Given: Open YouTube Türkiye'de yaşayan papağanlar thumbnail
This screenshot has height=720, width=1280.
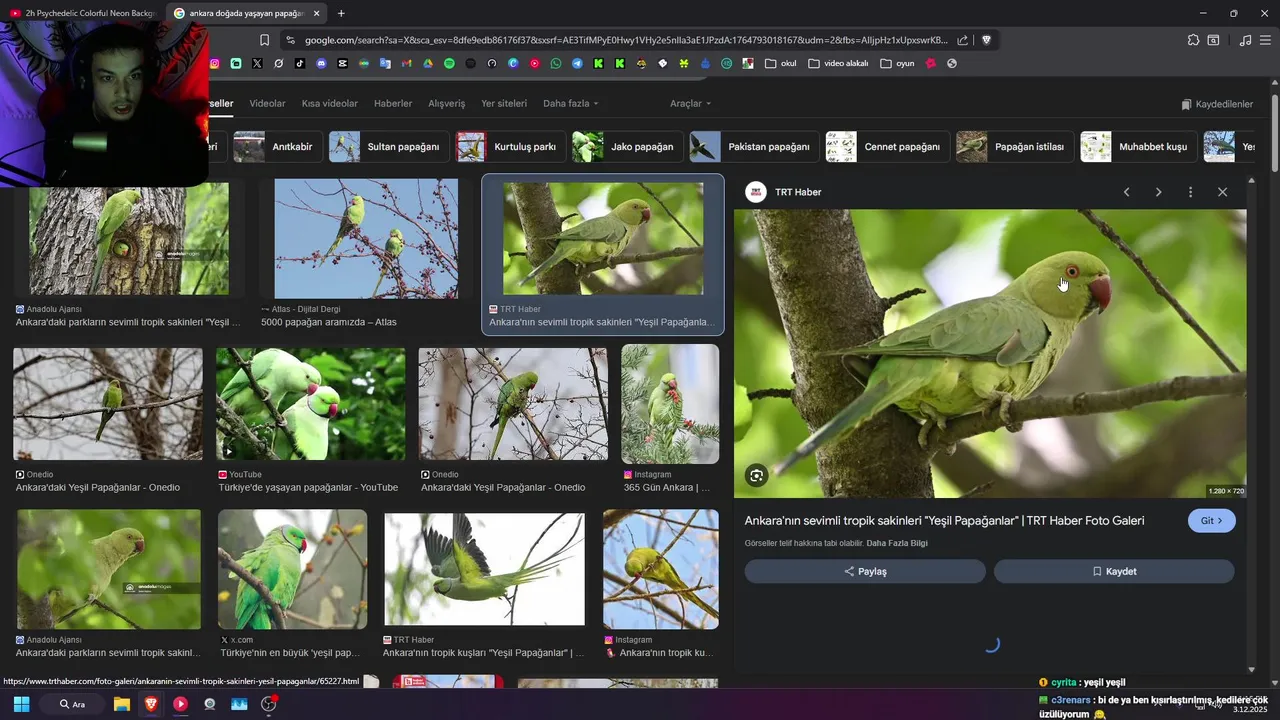Looking at the screenshot, I should click(310, 404).
